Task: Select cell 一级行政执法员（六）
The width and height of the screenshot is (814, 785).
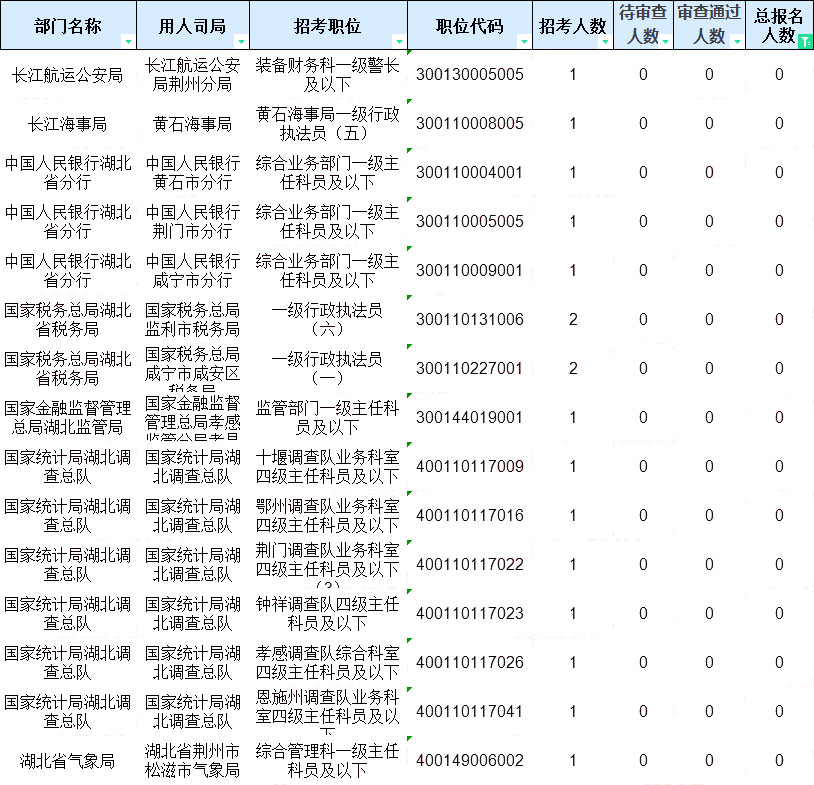Action: tap(328, 319)
